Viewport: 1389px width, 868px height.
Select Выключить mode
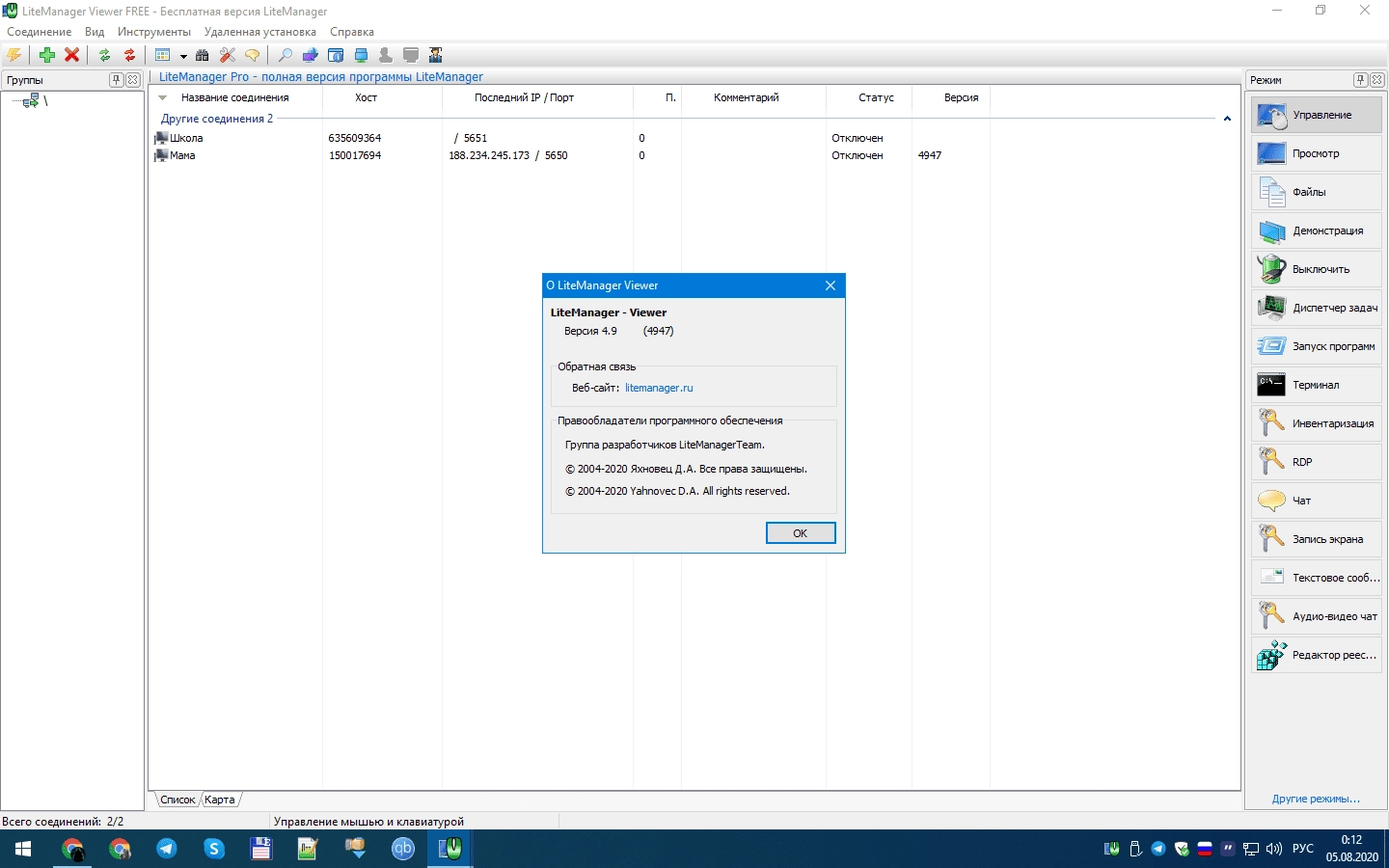[1317, 269]
